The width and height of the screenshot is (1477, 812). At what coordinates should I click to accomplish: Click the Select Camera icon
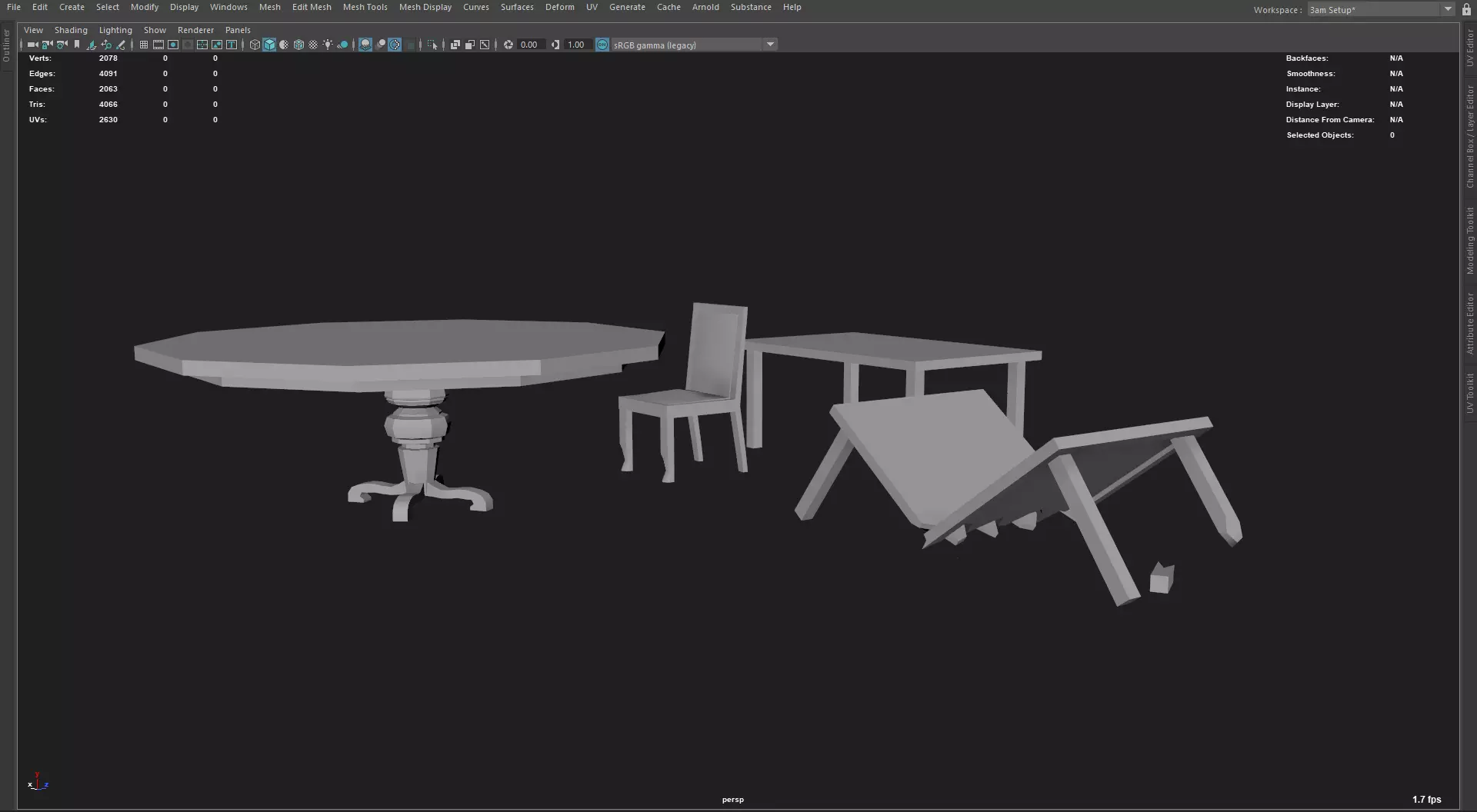tap(32, 45)
